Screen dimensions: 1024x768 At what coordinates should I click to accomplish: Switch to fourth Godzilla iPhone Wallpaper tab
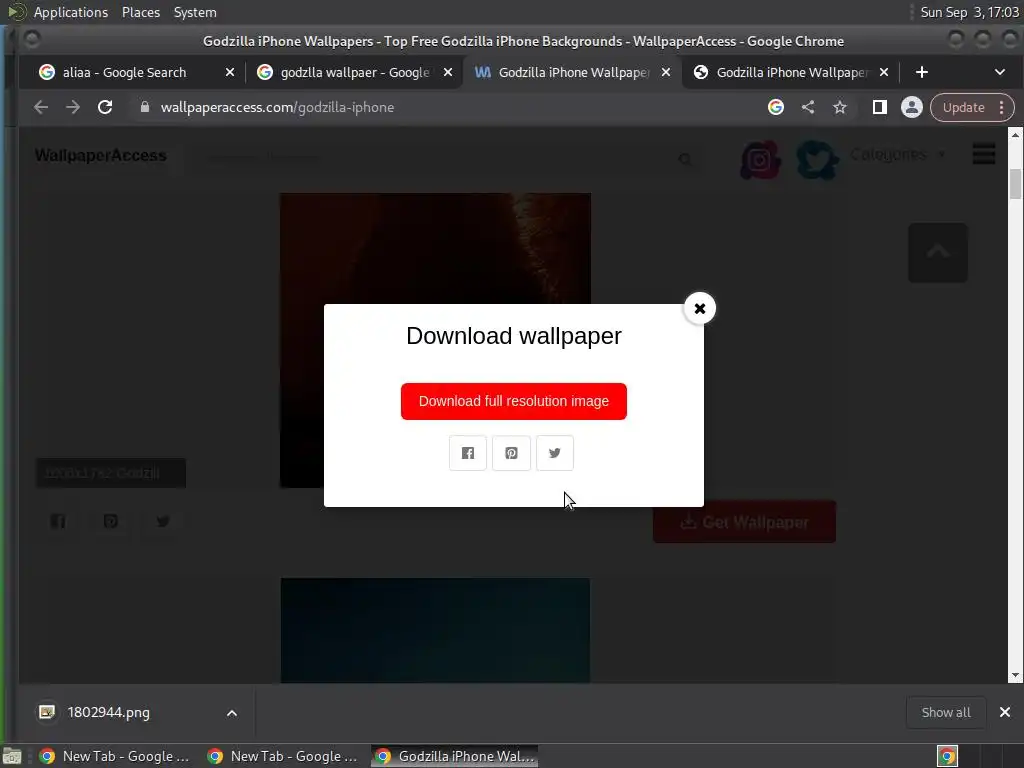[792, 72]
